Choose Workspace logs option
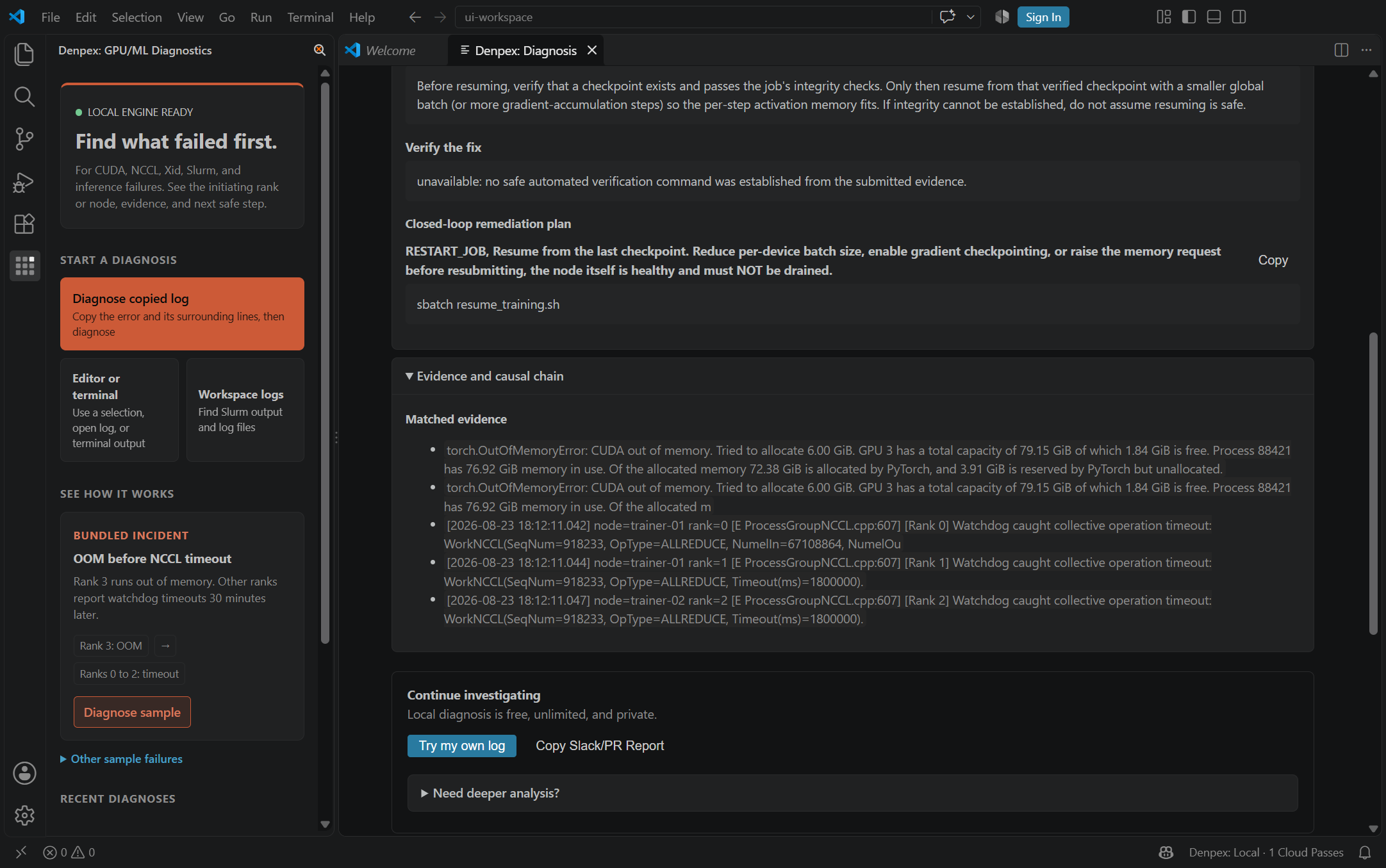This screenshot has width=1386, height=868. pyautogui.click(x=245, y=410)
